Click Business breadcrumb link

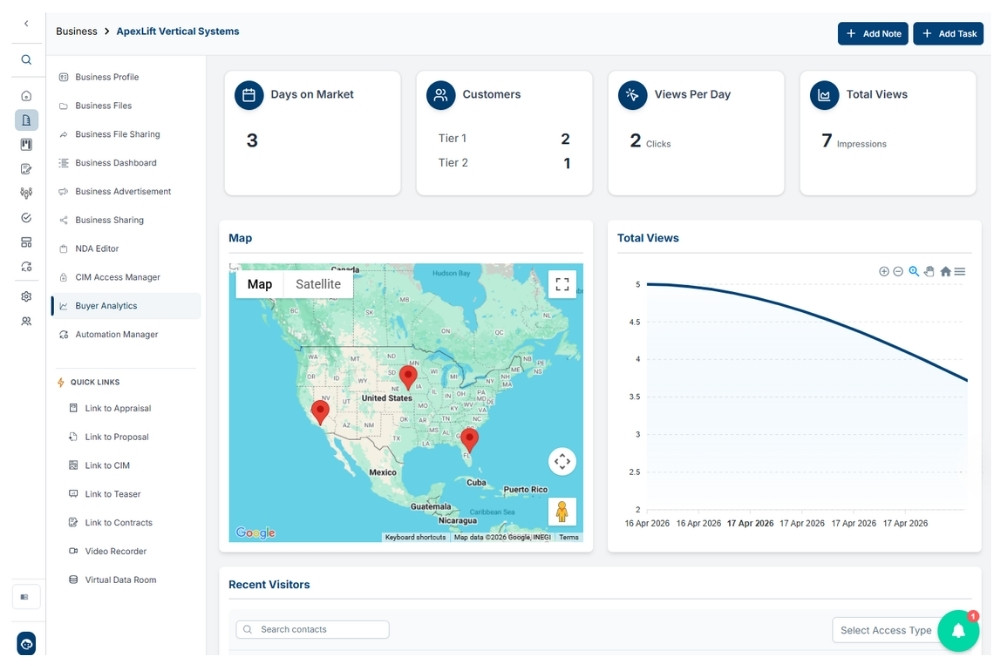pos(77,31)
